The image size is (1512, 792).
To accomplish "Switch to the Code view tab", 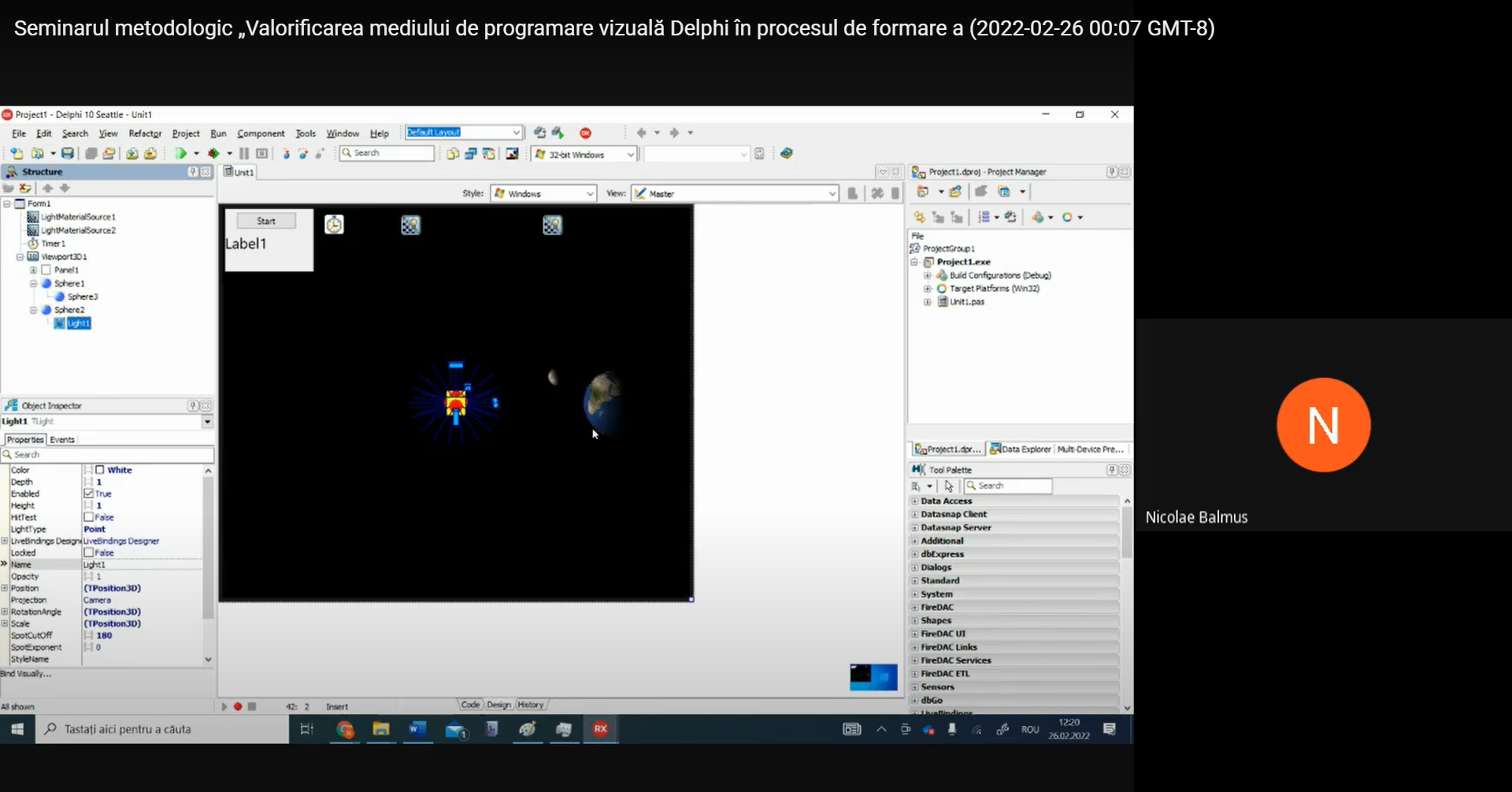I will pyautogui.click(x=470, y=705).
